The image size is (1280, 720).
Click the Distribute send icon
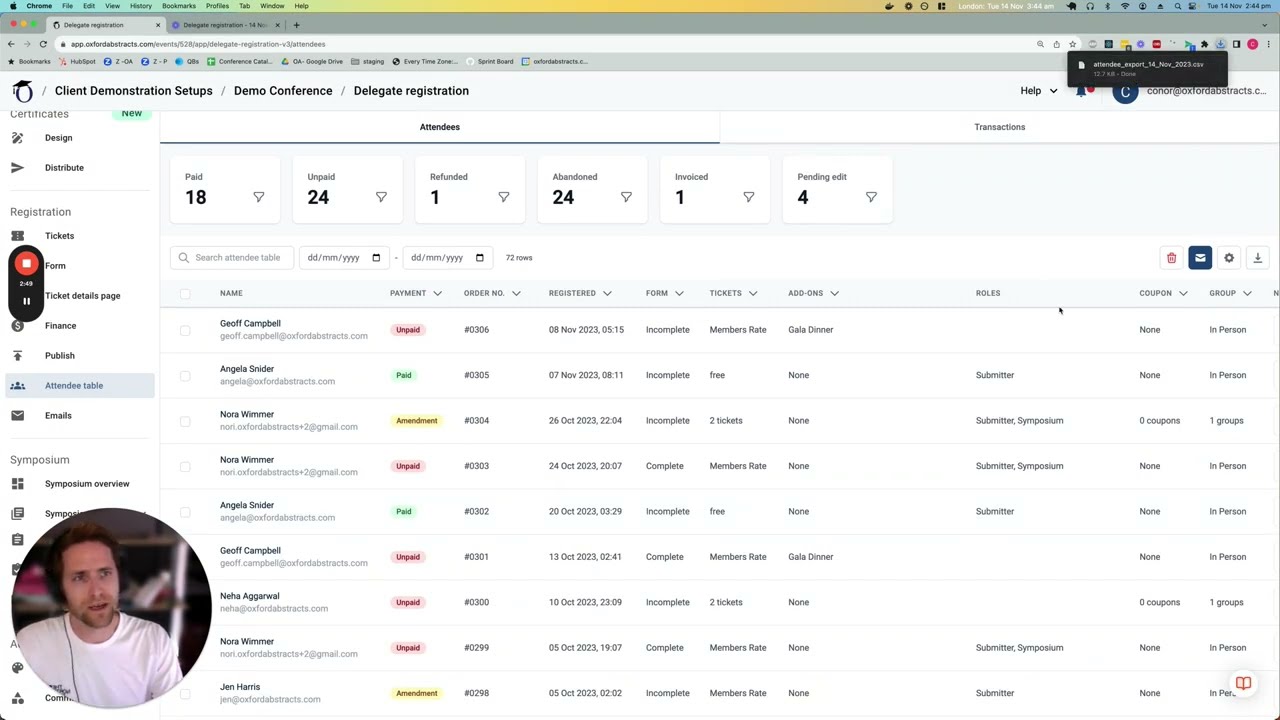point(17,168)
